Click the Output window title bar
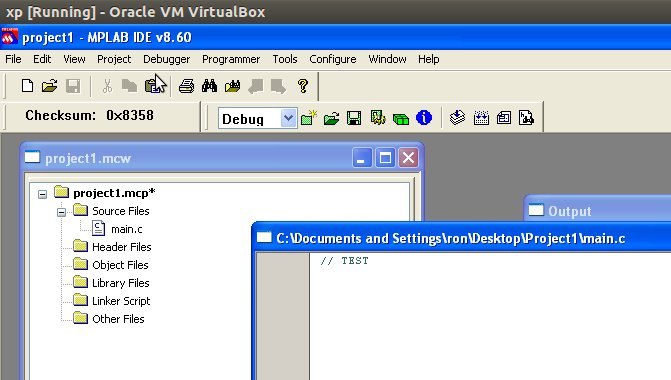The height and width of the screenshot is (380, 671). tap(597, 211)
